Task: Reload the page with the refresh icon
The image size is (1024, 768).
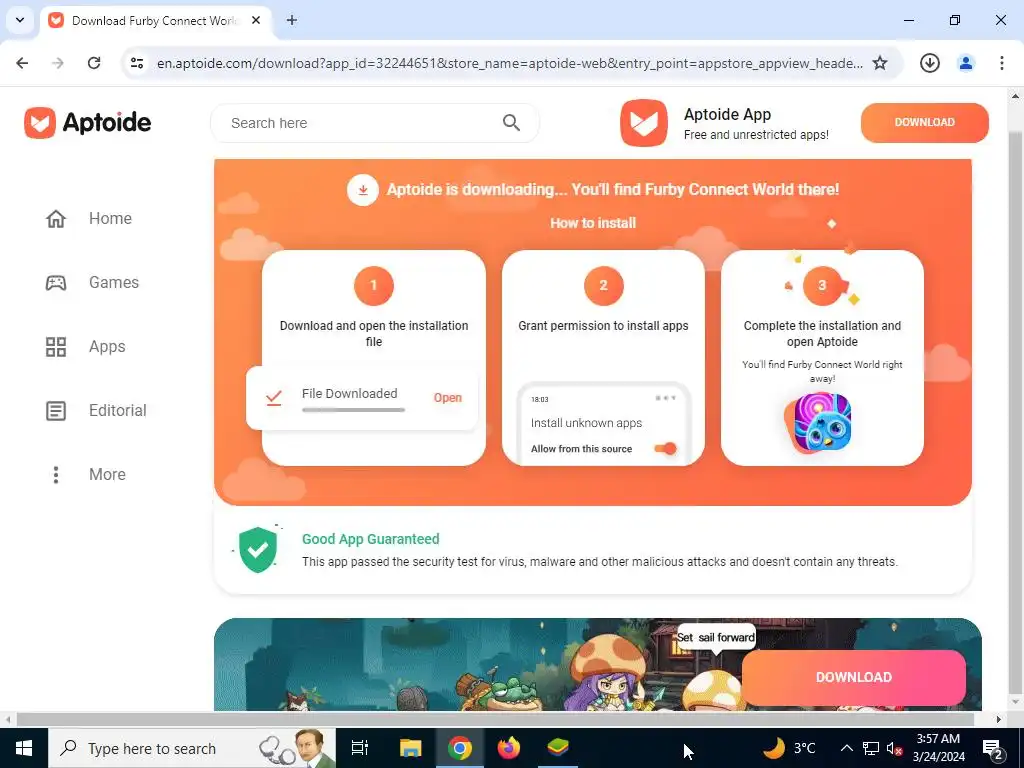Action: [94, 63]
